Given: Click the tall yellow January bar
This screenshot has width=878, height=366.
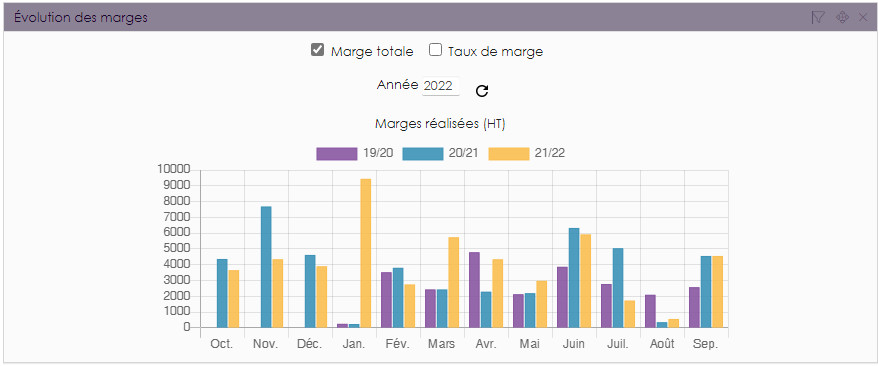Looking at the screenshot, I should tap(365, 253).
